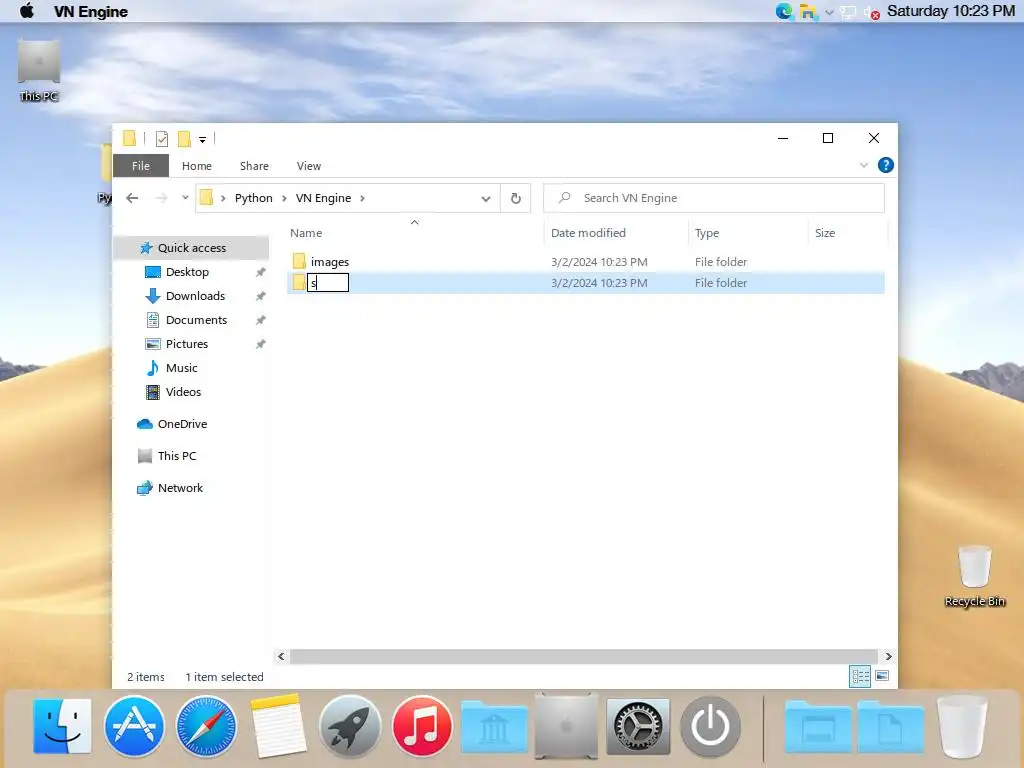The image size is (1024, 768).
Task: Click the New folder icon in quick access toolbar
Action: [185, 138]
